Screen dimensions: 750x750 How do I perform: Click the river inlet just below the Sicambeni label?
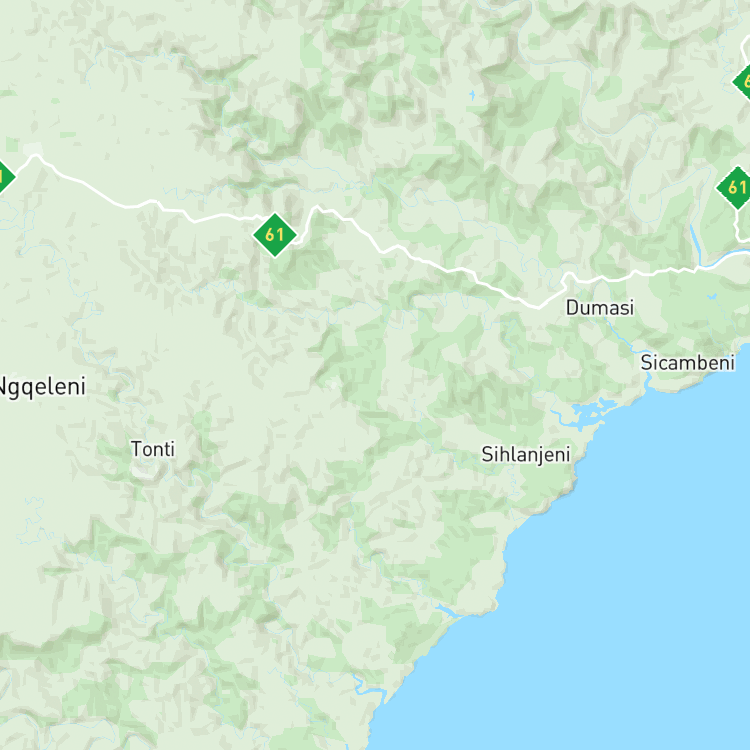point(649,381)
